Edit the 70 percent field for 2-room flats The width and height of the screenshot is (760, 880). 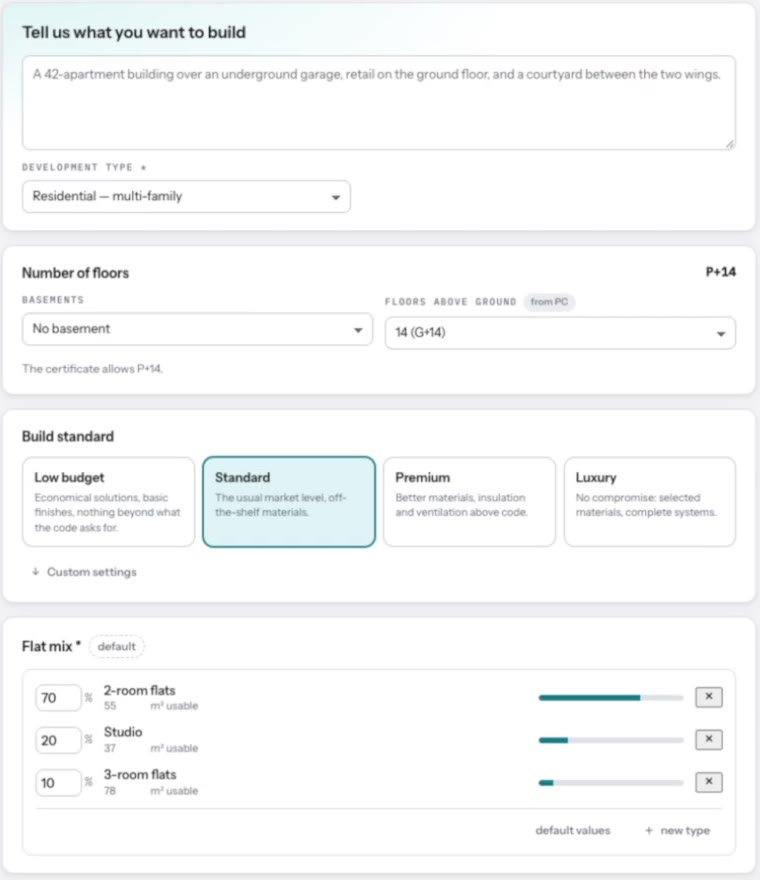58,698
